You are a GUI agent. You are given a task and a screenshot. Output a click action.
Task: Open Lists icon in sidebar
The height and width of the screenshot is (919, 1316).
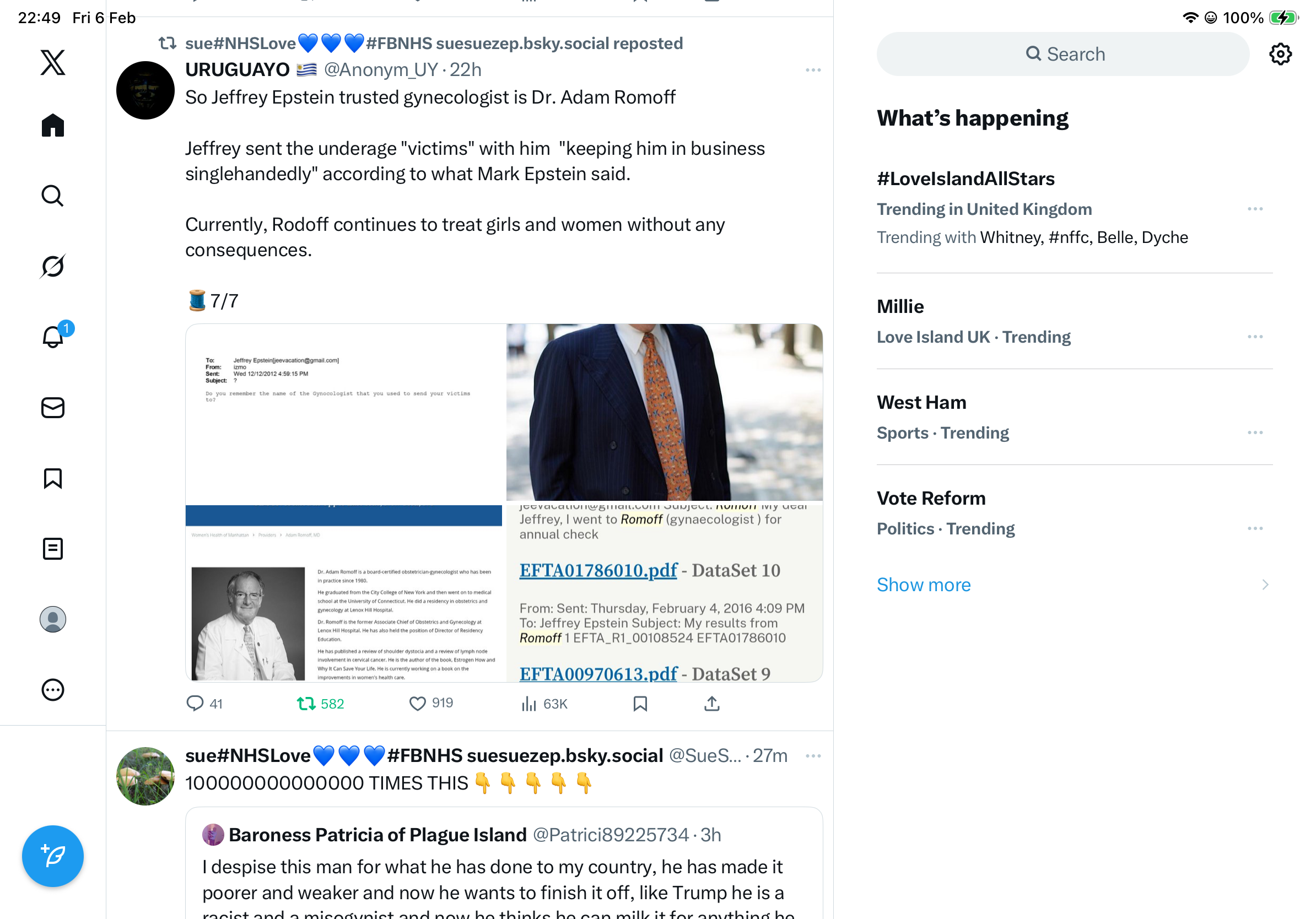[53, 548]
